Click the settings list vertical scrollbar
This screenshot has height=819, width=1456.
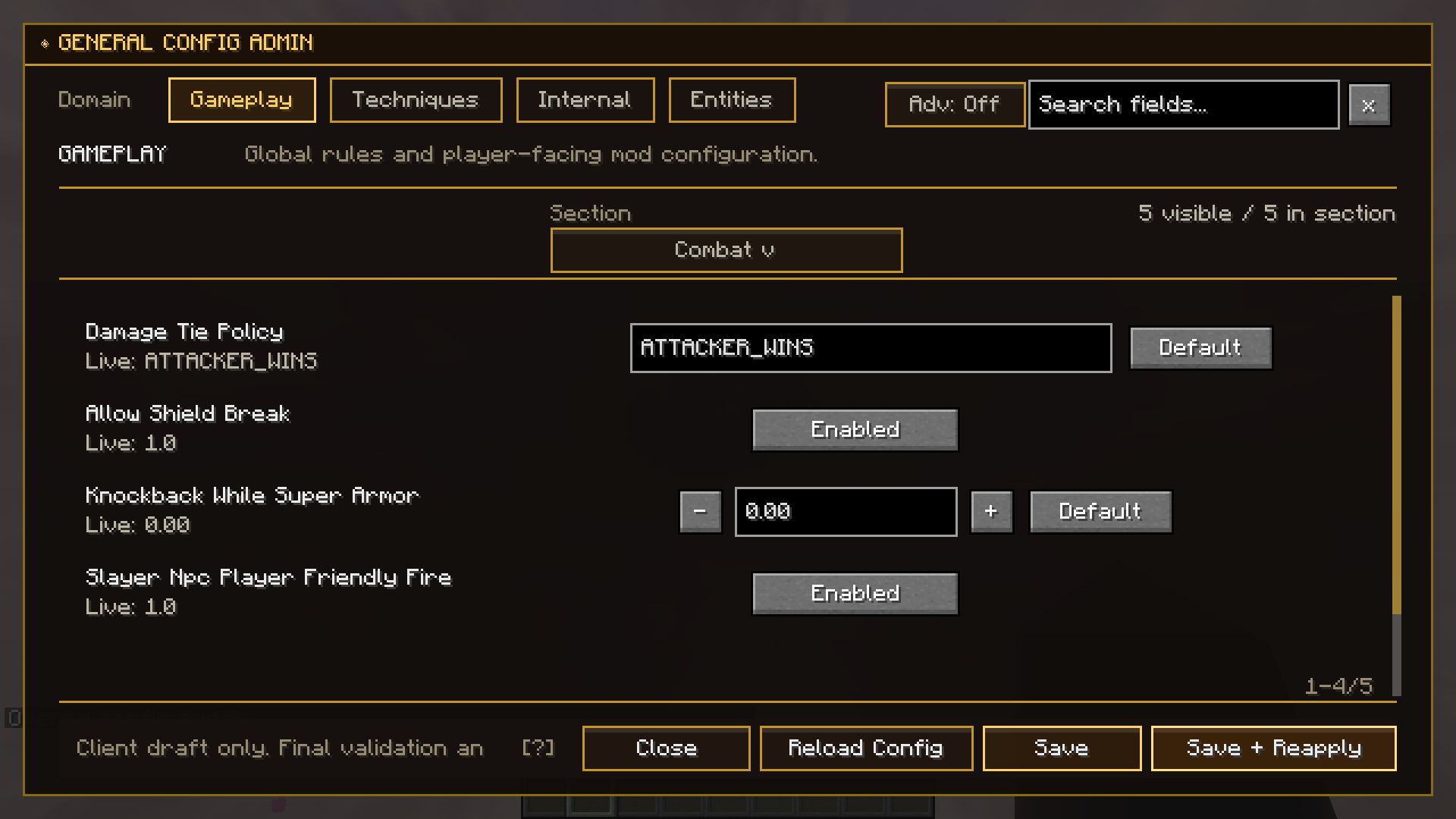click(1396, 455)
